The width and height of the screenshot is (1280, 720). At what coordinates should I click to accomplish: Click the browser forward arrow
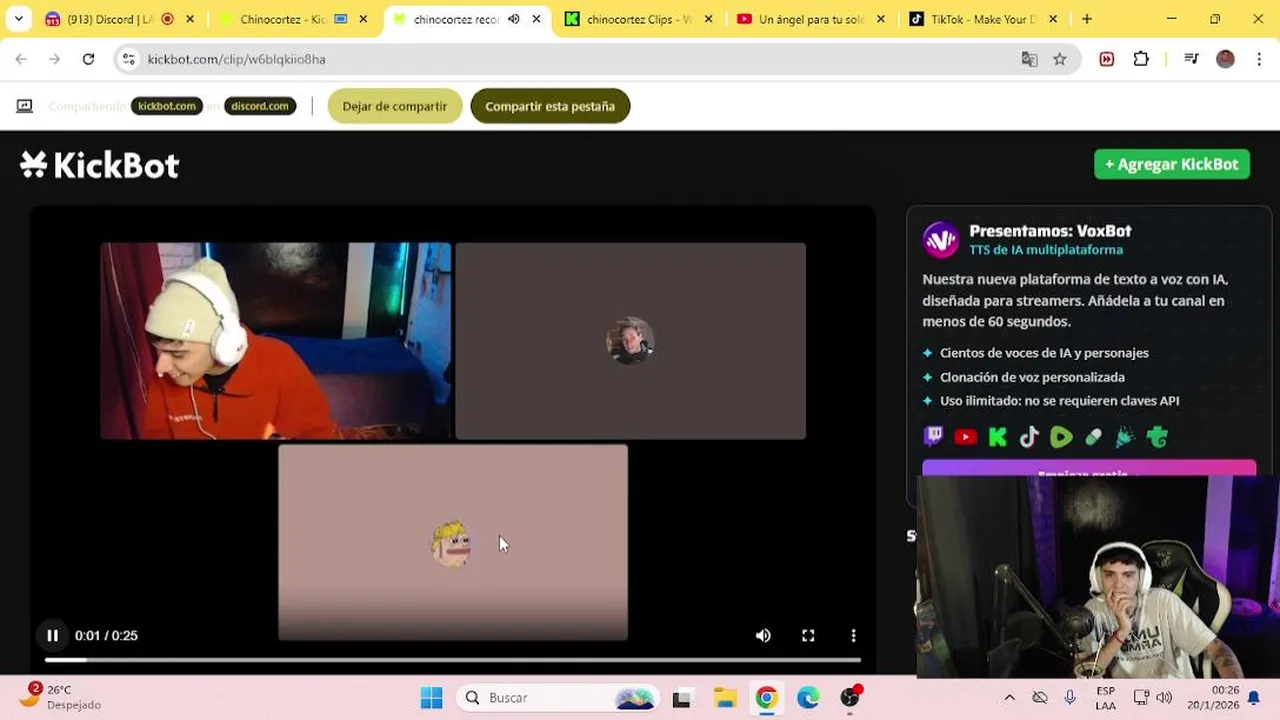pos(54,59)
